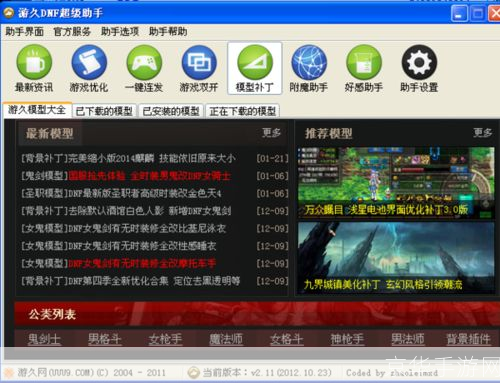Image resolution: width=500 pixels, height=383 pixels.
Task: Select the 女枪手 category
Action: [x=165, y=339]
